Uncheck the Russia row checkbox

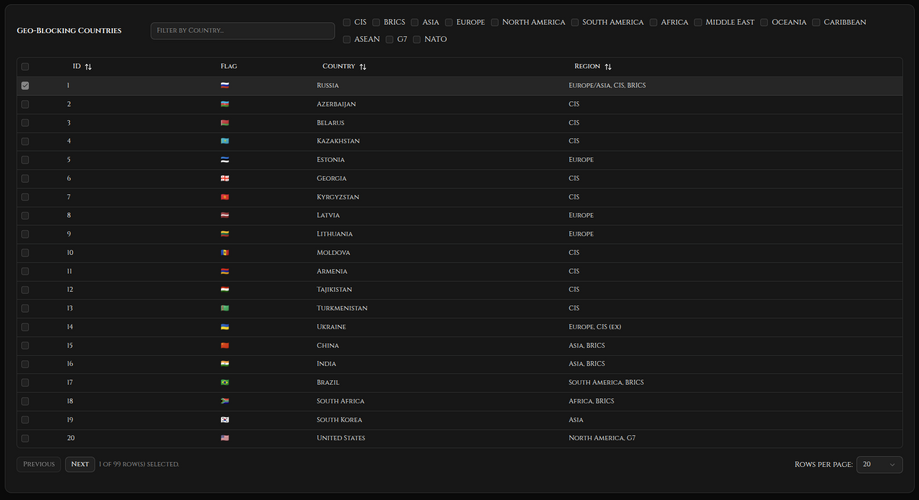25,86
